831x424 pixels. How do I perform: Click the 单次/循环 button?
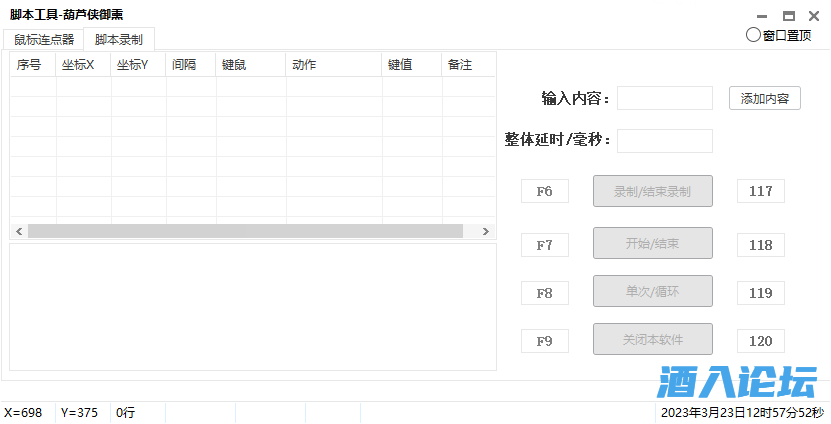click(x=652, y=291)
